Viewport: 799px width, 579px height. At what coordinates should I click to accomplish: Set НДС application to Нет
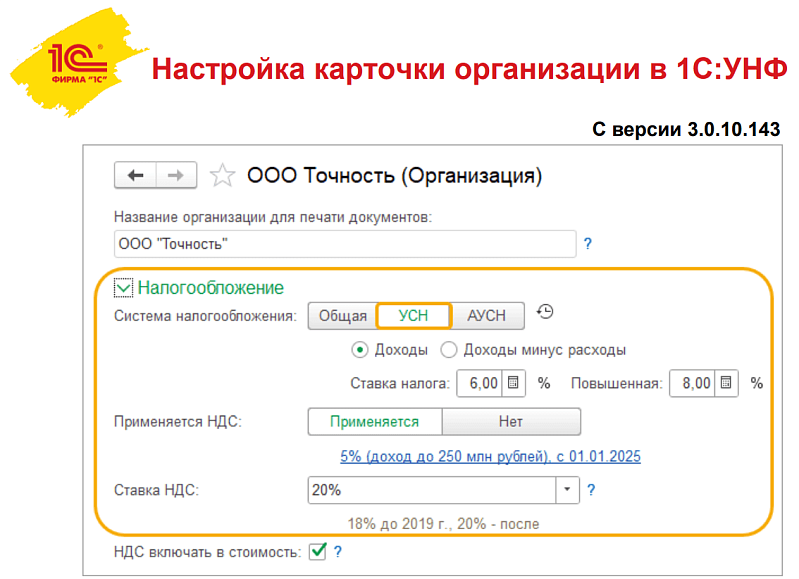pos(511,422)
